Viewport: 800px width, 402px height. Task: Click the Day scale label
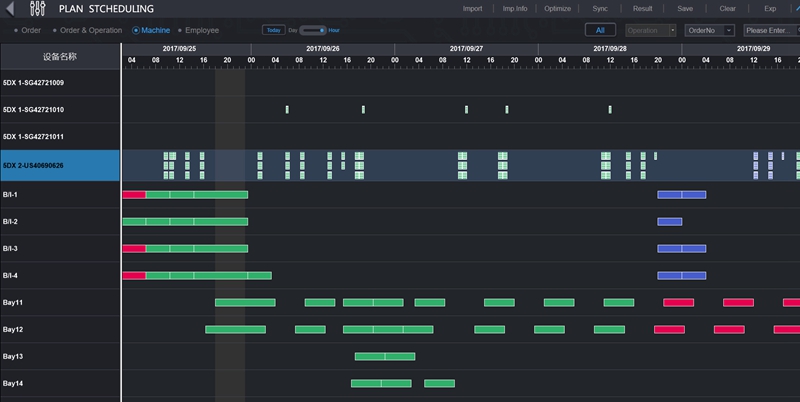coord(293,30)
